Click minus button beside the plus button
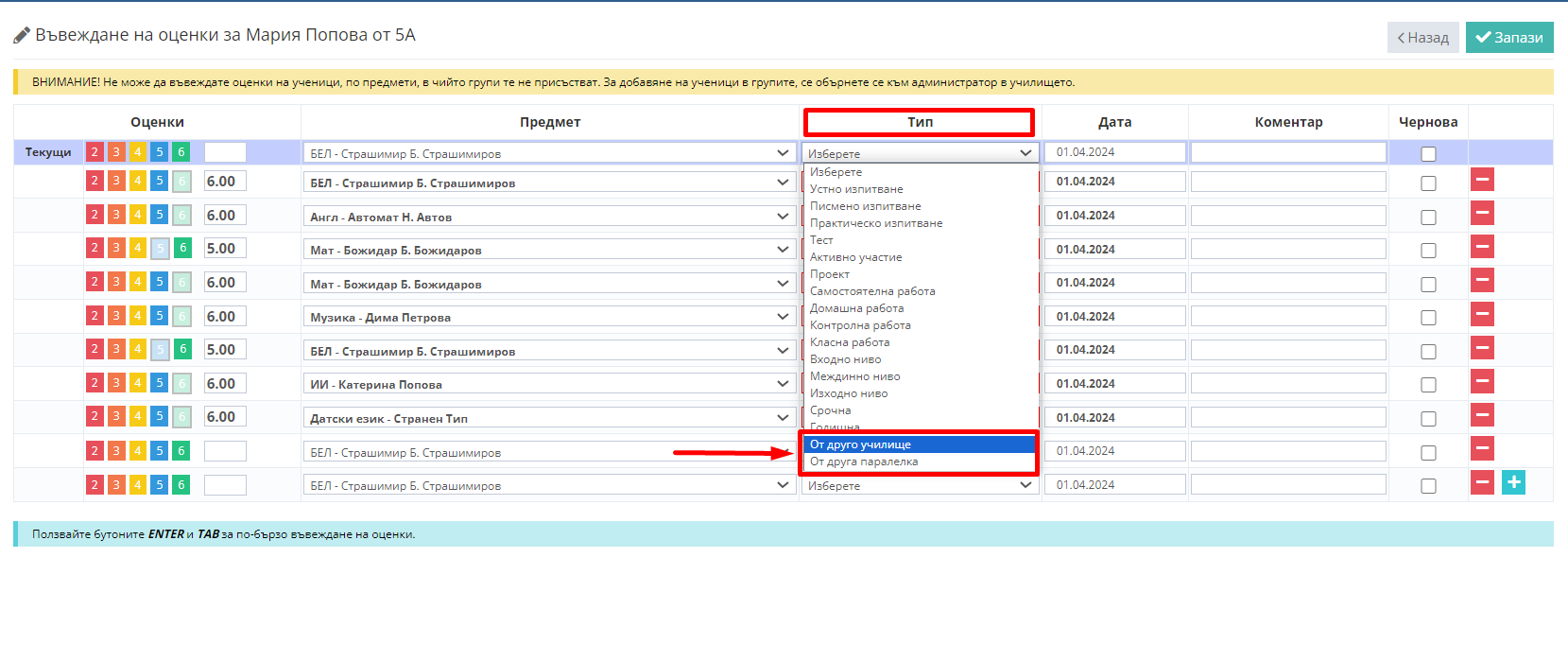 coord(1482,483)
